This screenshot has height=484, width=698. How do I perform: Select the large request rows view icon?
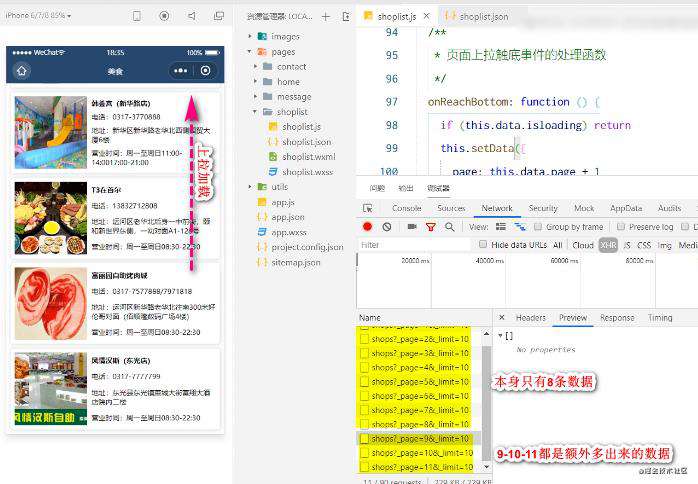click(x=501, y=227)
